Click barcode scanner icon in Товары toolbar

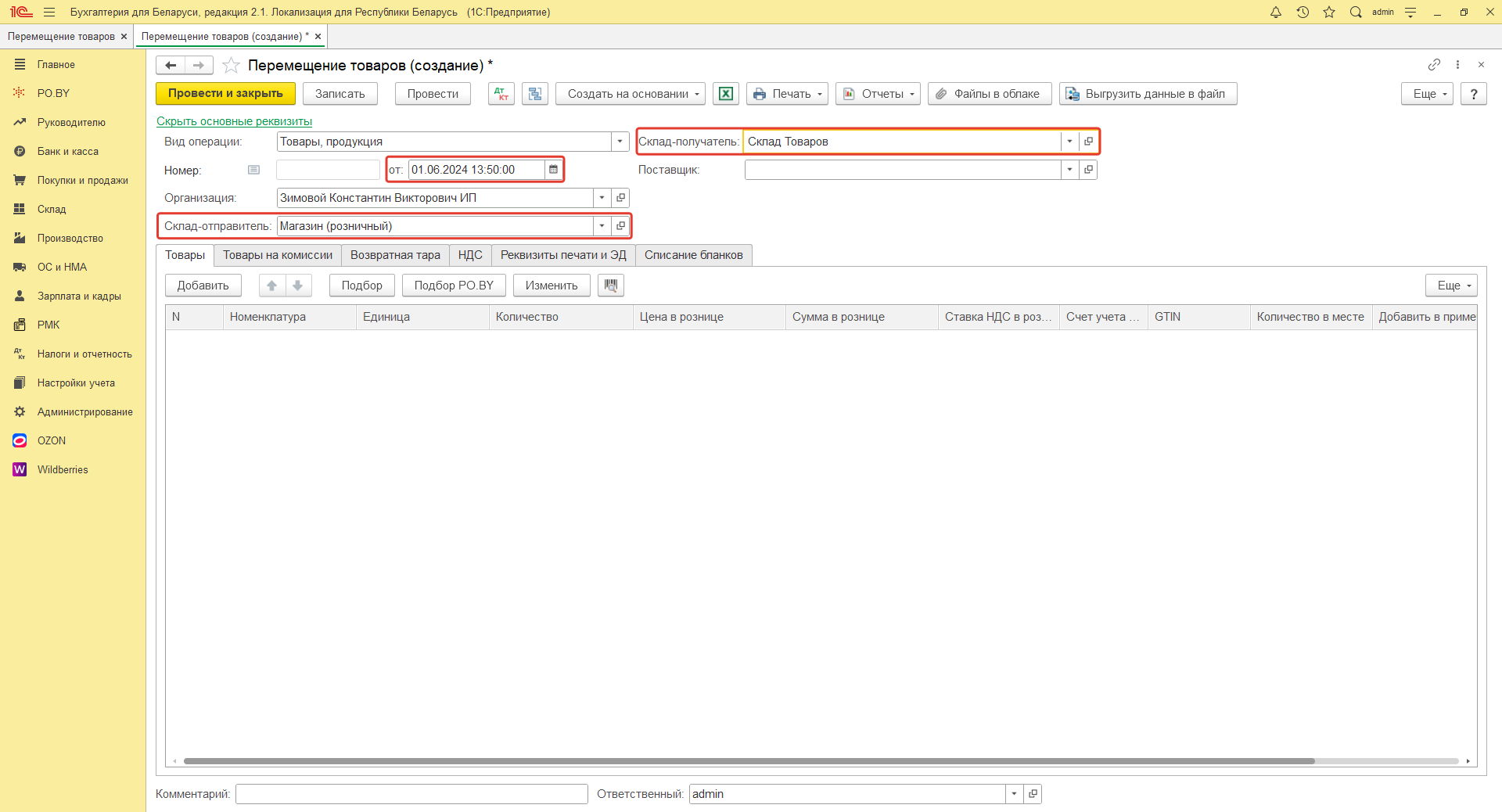(611, 286)
